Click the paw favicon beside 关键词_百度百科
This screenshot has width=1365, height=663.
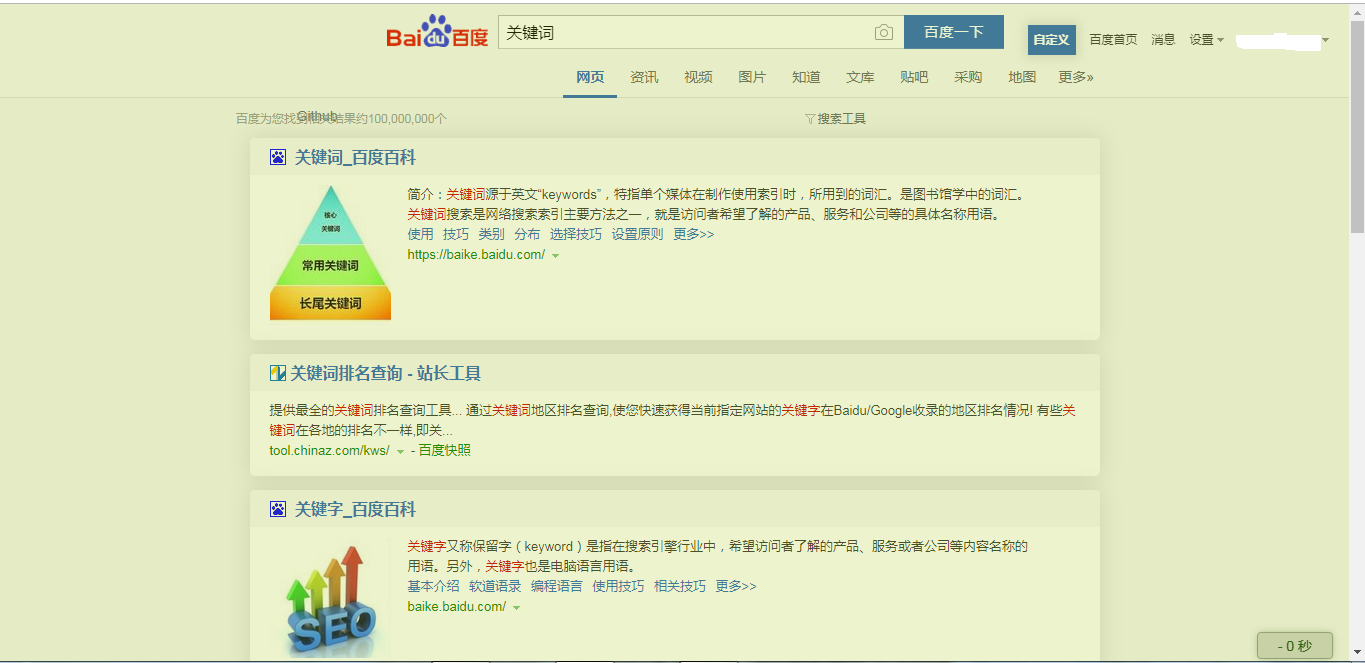(x=278, y=157)
